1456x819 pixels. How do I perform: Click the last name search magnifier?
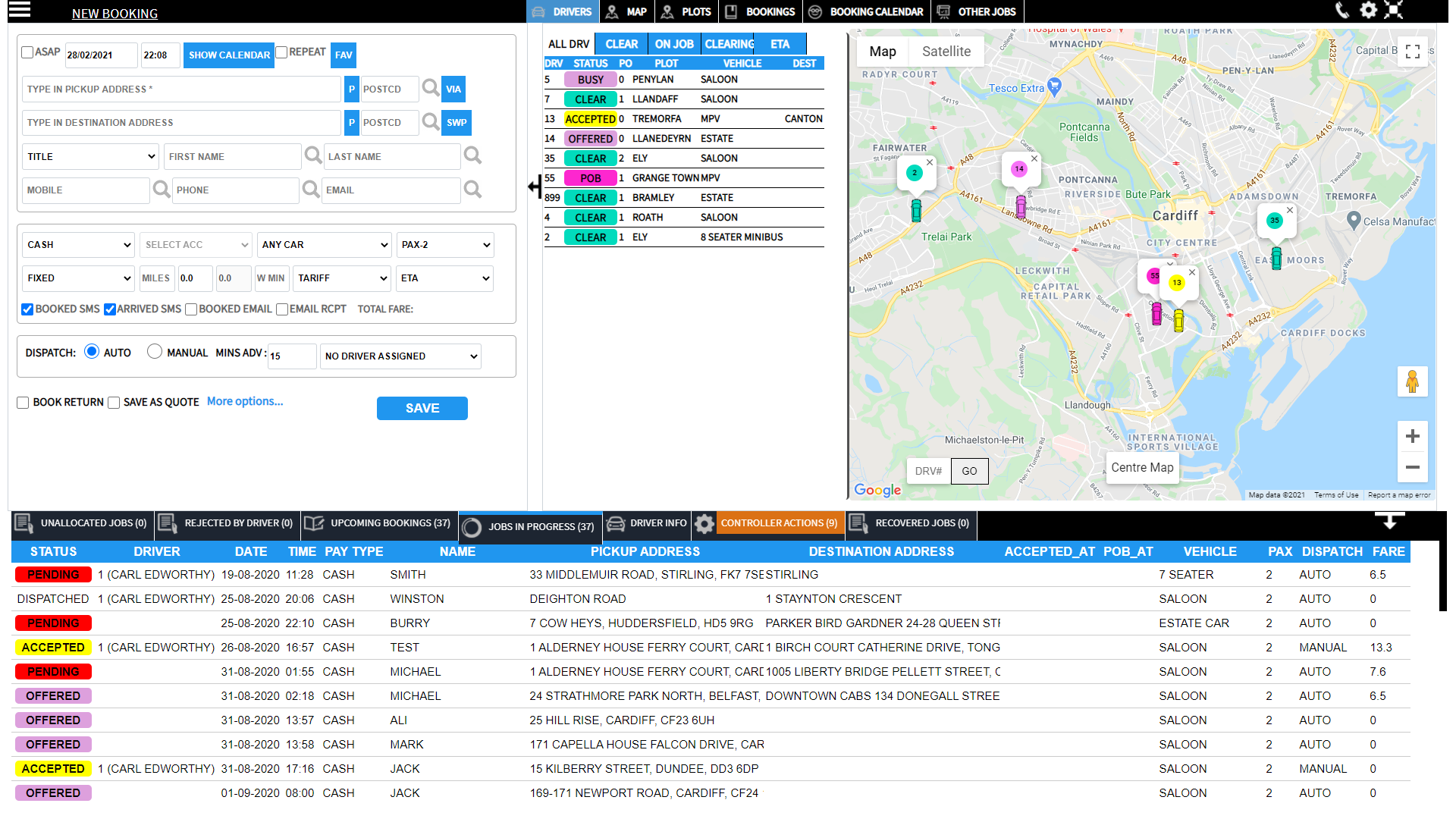pyautogui.click(x=472, y=155)
